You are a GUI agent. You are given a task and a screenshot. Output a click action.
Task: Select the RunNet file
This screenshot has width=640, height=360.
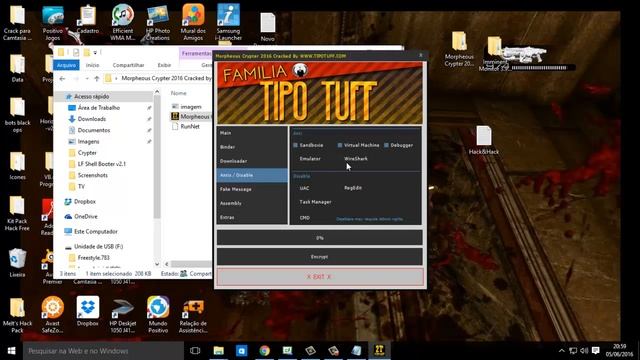tap(190, 127)
